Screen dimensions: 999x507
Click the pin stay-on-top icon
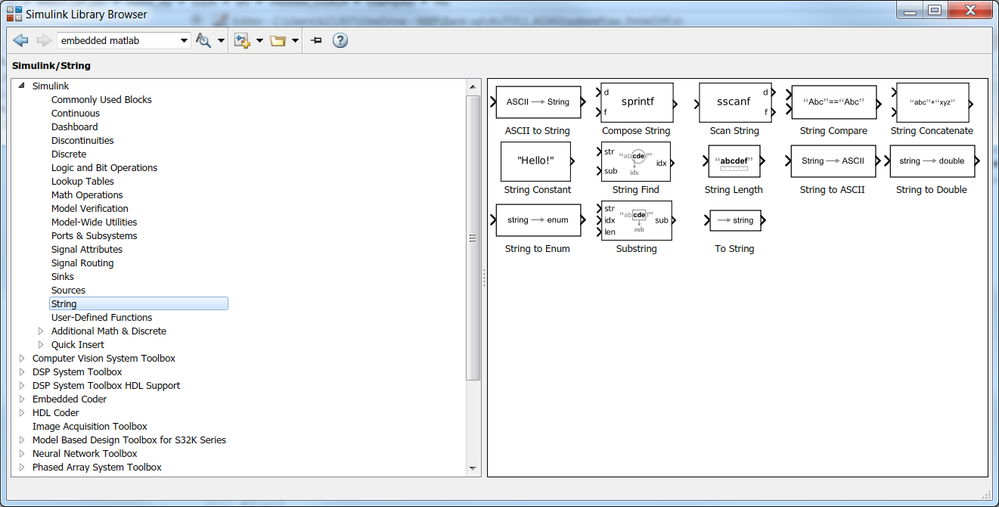point(316,41)
